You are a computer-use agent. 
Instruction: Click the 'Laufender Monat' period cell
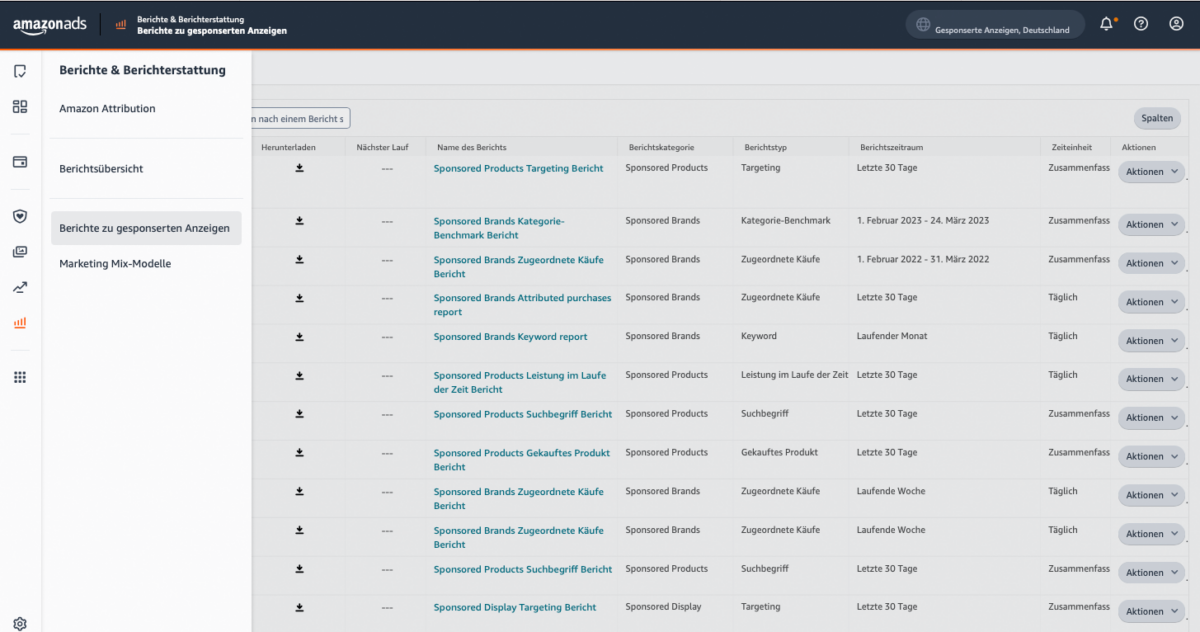[892, 336]
